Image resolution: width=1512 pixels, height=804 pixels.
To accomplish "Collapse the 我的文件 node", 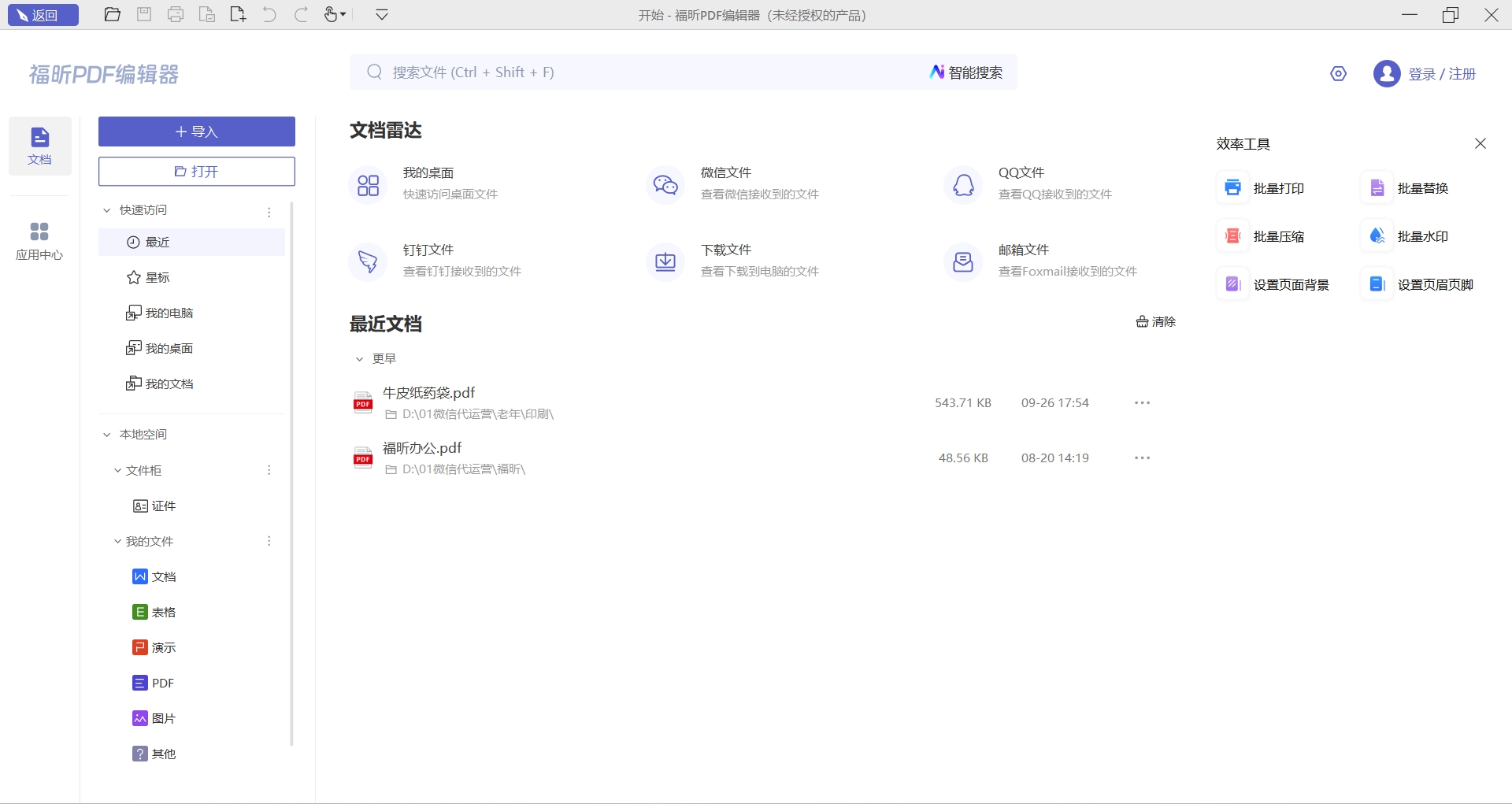I will tap(117, 541).
